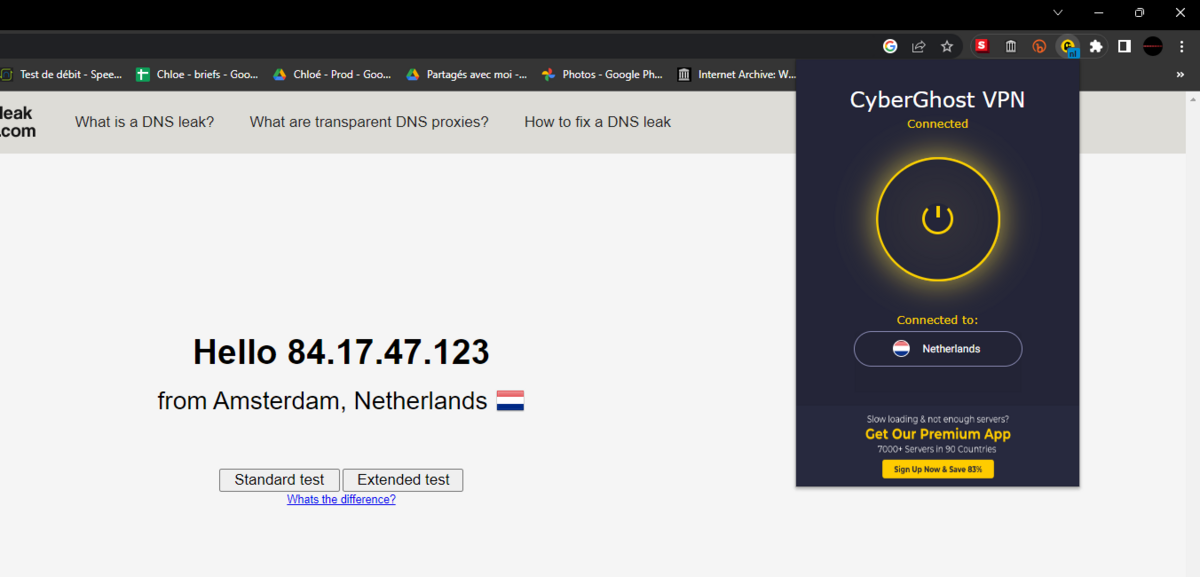Click the CyberGhost VPN title
Viewport: 1200px width, 577px height.
(938, 99)
